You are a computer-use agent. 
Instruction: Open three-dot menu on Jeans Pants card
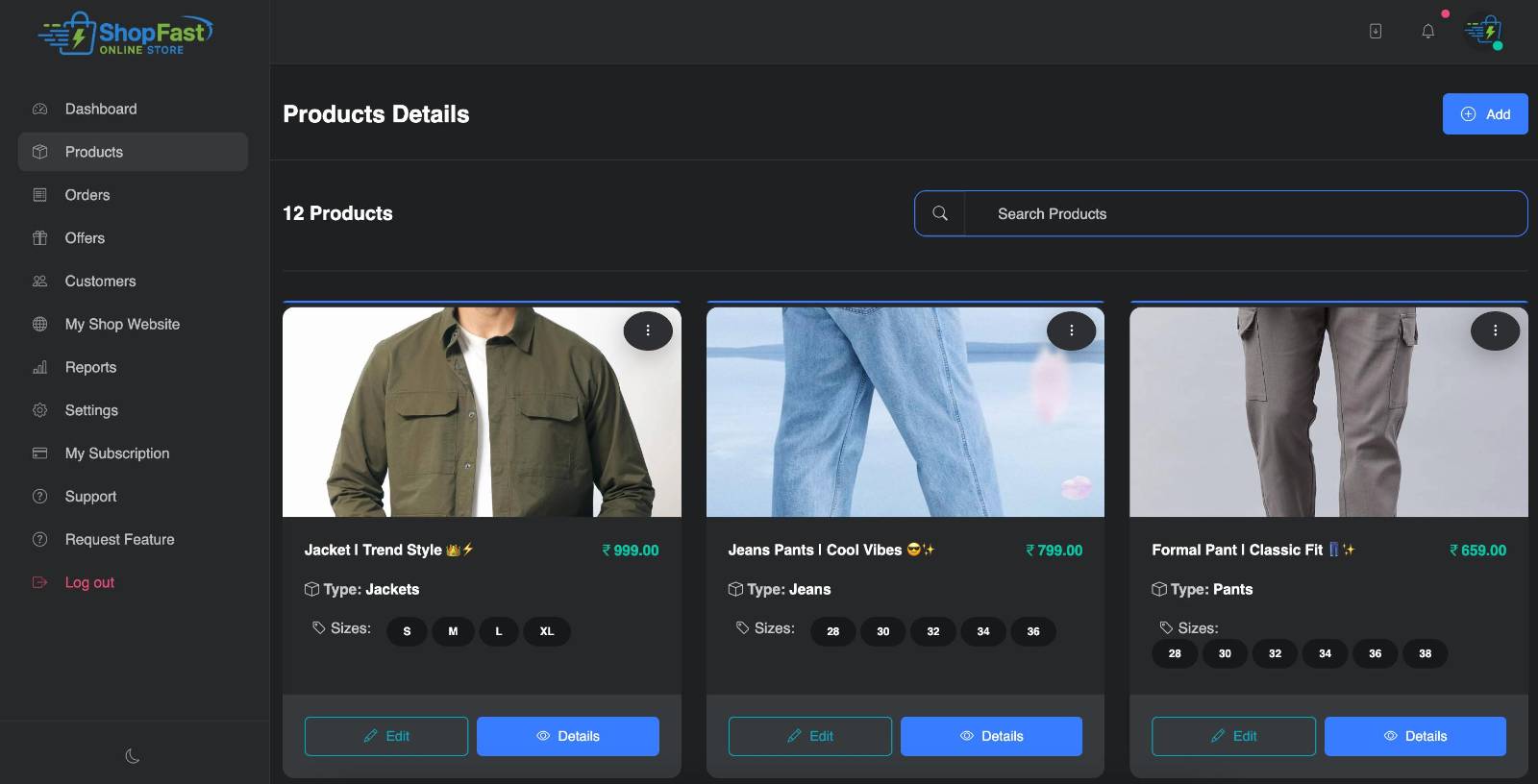point(1071,331)
